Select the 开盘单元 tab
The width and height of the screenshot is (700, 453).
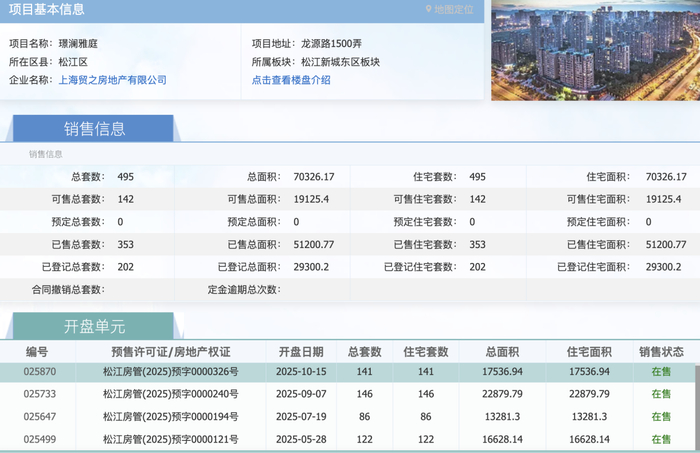[95, 327]
